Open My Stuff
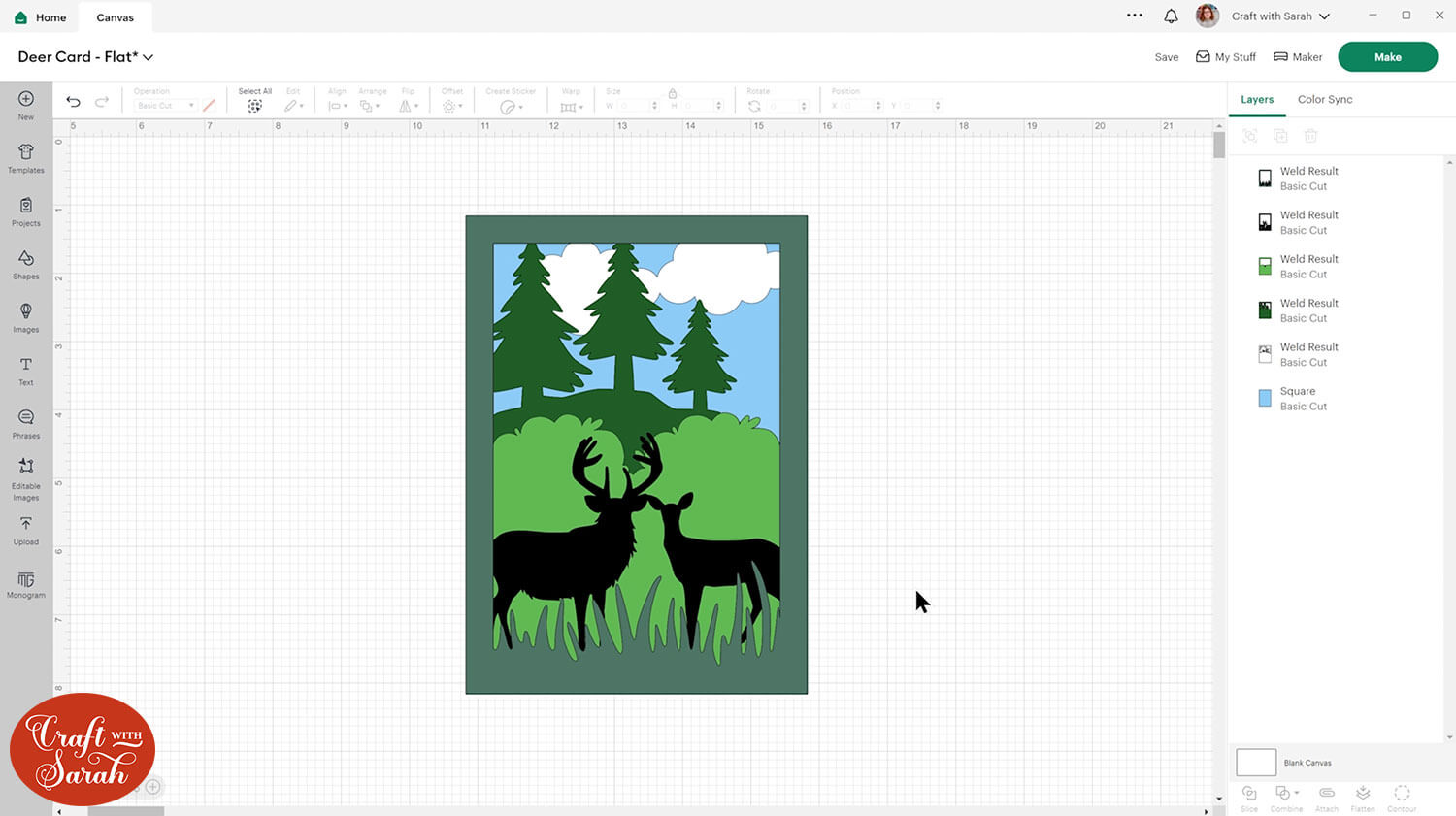Screen dimensions: 1456x816 coord(1226,57)
